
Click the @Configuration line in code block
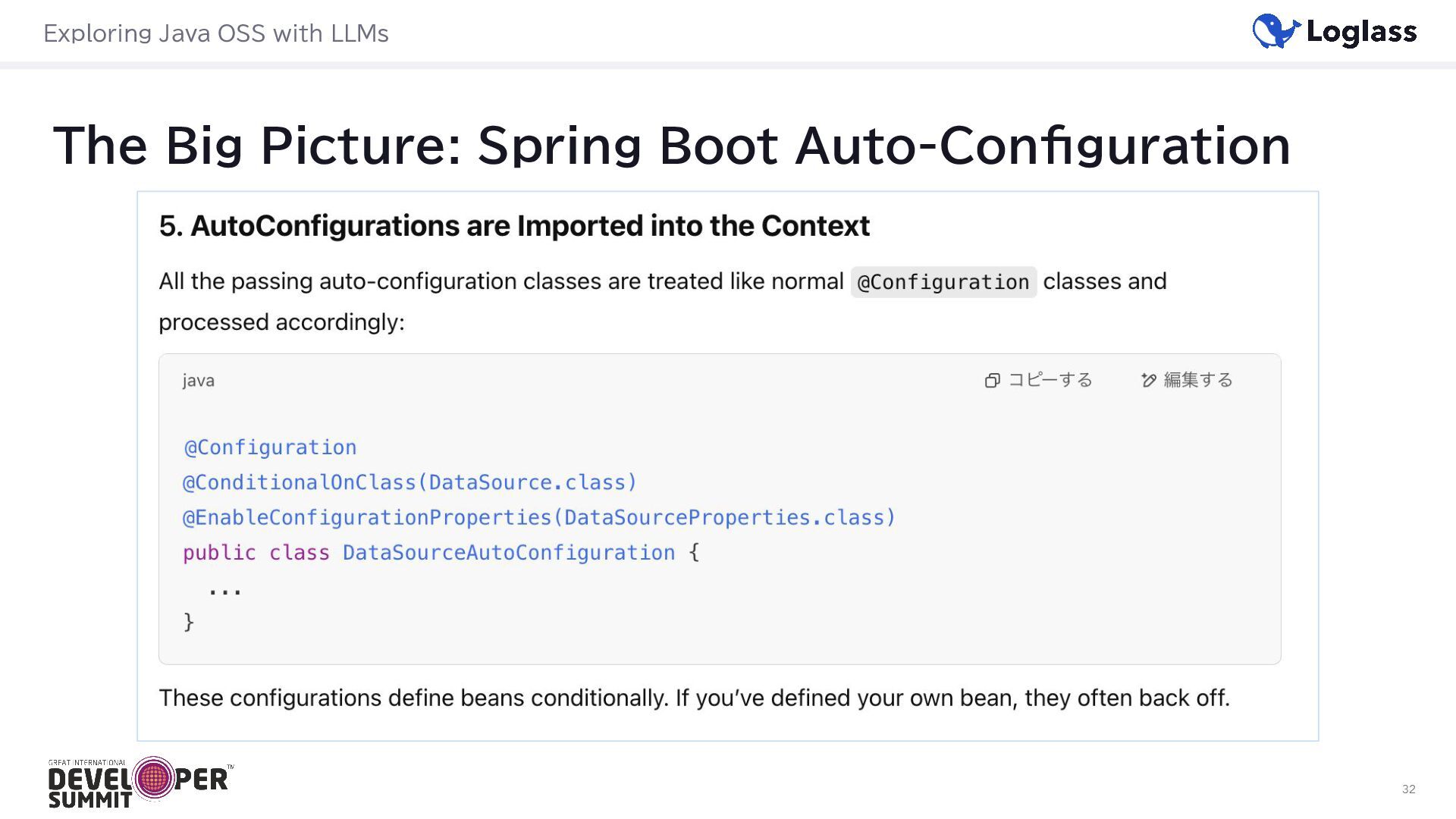click(x=270, y=447)
